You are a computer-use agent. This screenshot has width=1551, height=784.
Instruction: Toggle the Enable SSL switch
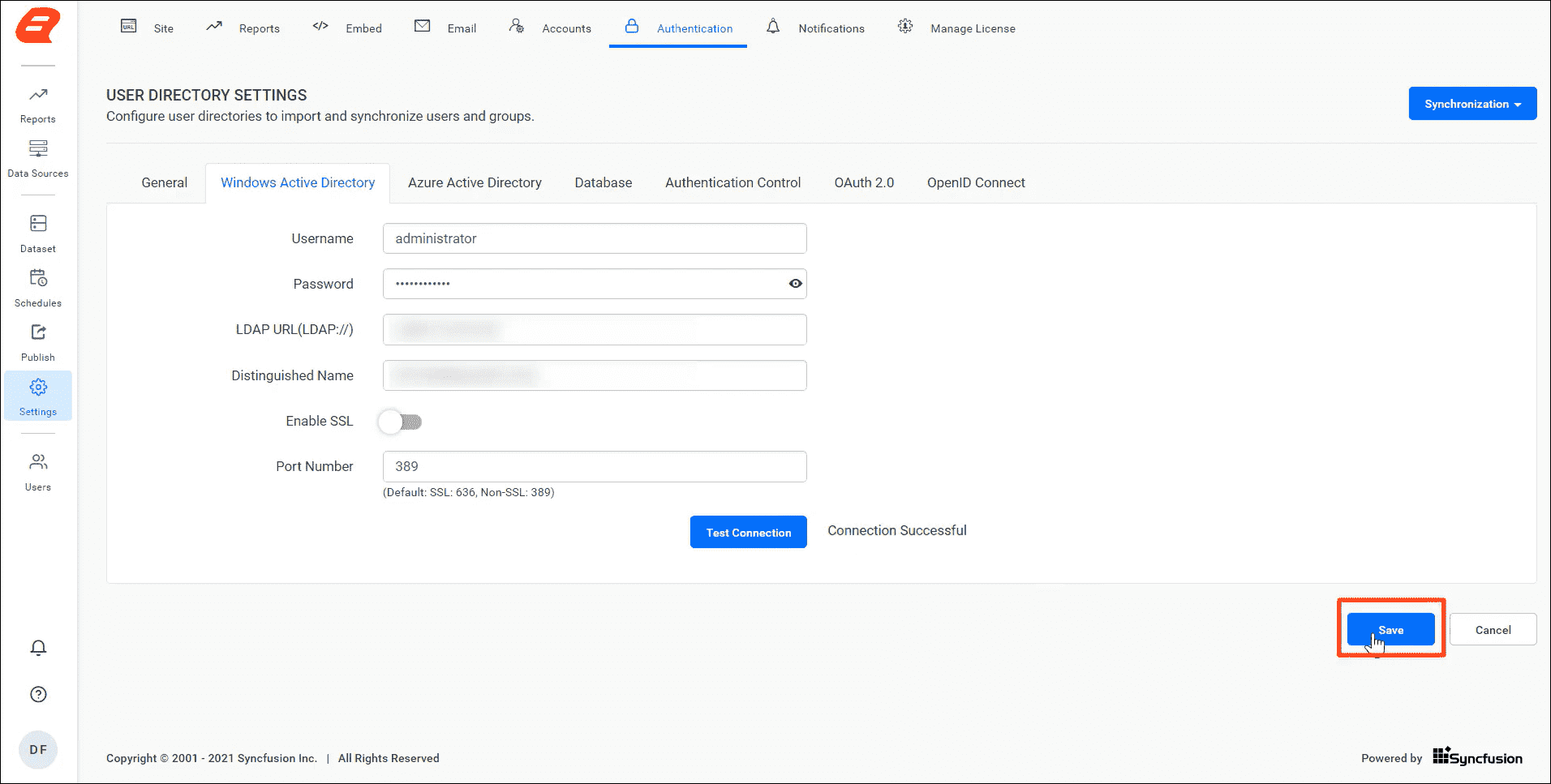pos(401,422)
